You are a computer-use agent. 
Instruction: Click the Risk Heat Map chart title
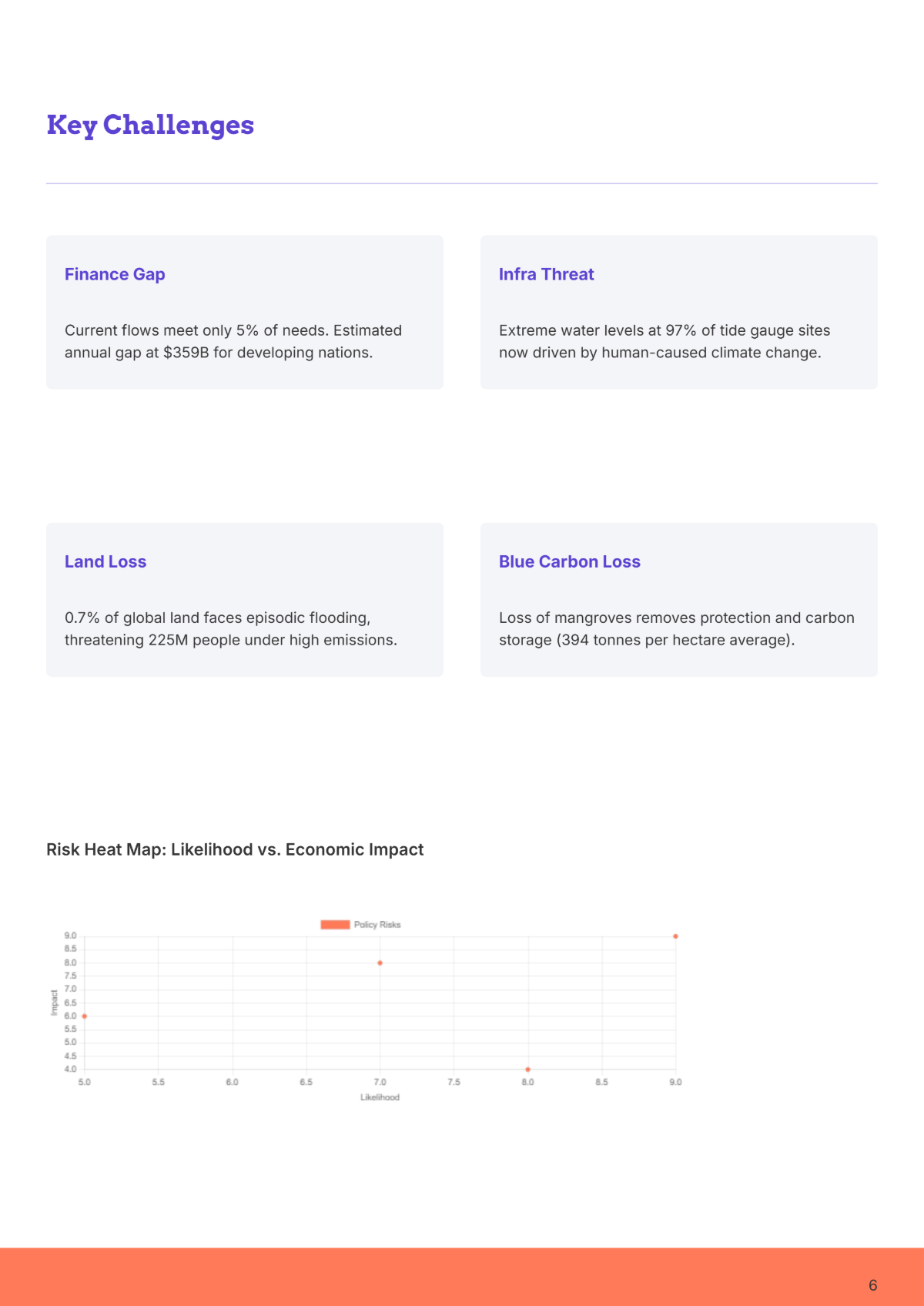pos(235,849)
